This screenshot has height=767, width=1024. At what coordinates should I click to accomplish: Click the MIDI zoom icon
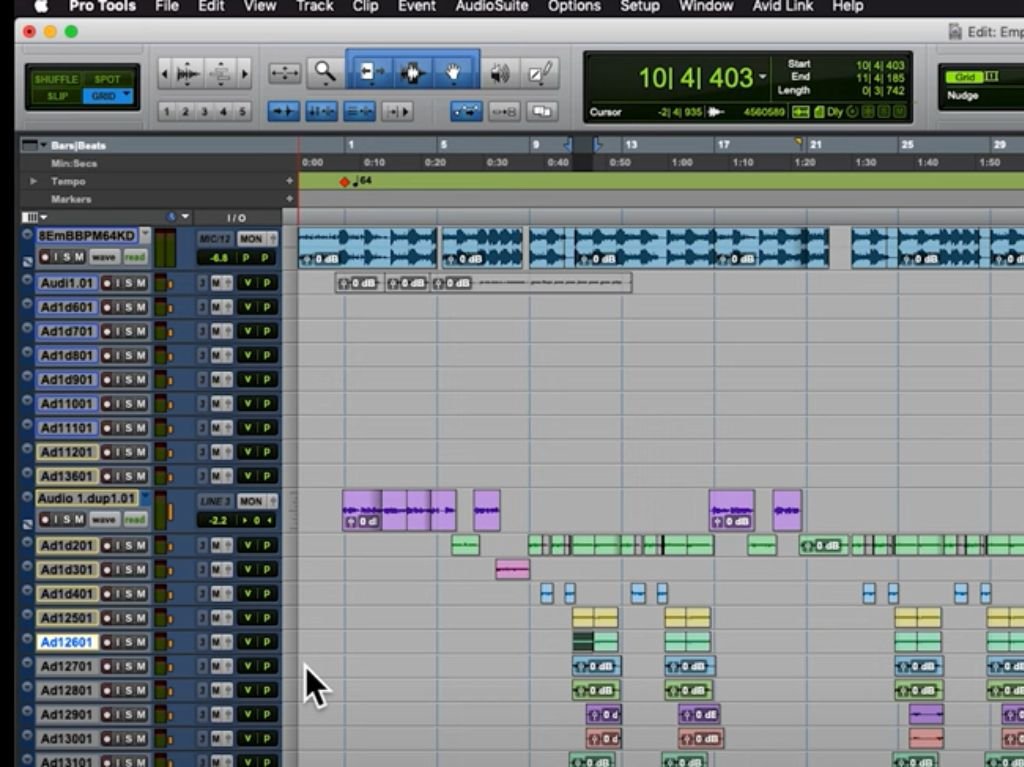(x=220, y=73)
